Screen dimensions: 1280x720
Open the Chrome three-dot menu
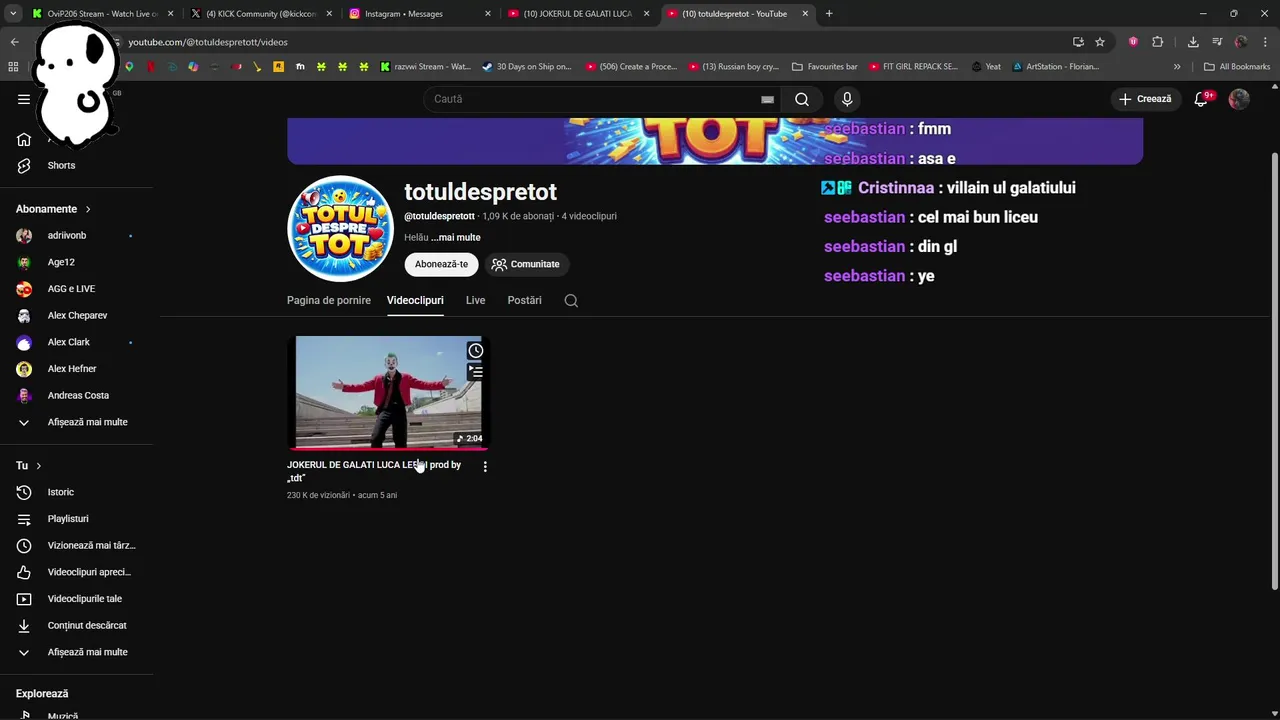click(x=1264, y=42)
